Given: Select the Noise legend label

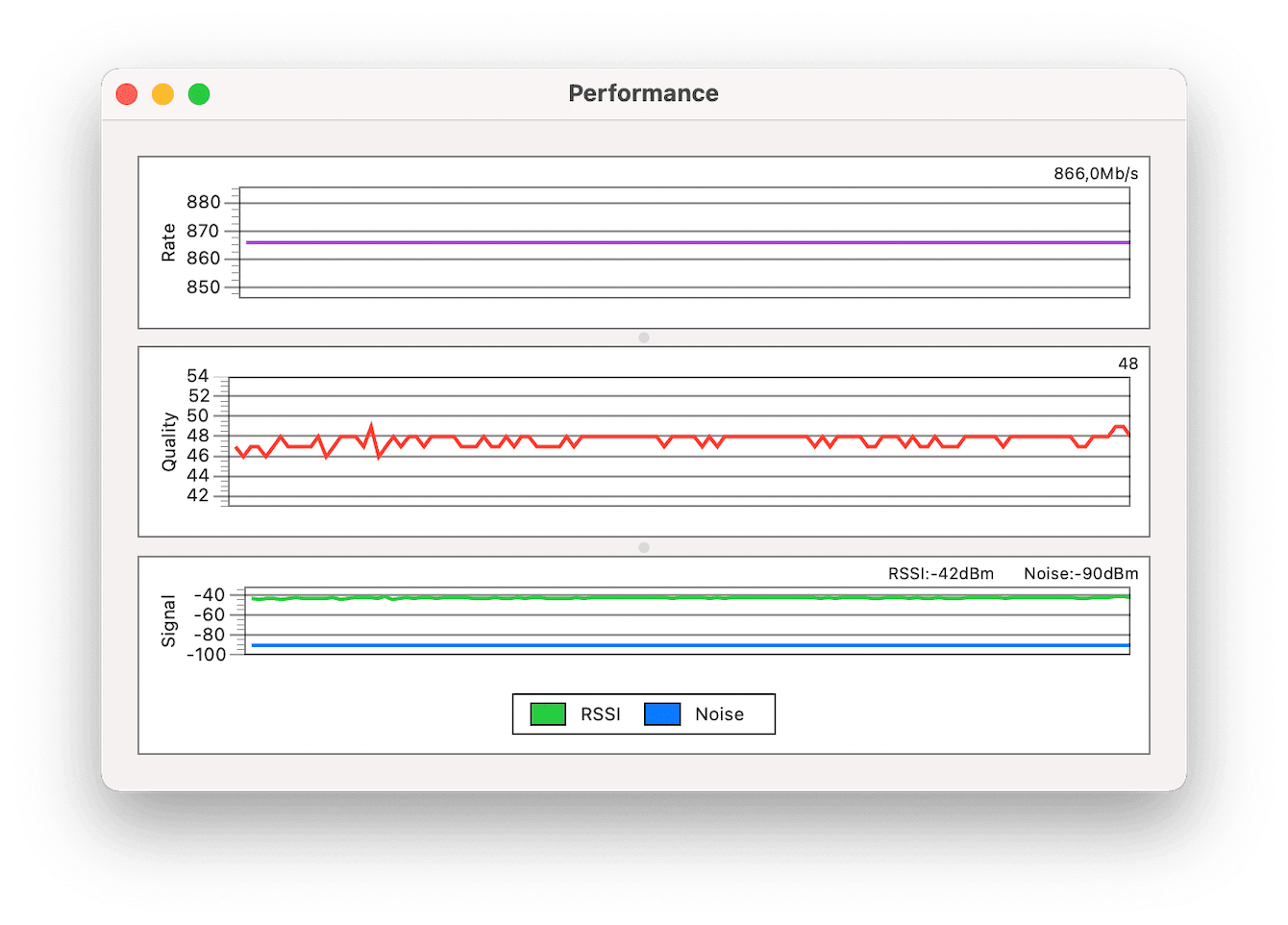Looking at the screenshot, I should [719, 714].
